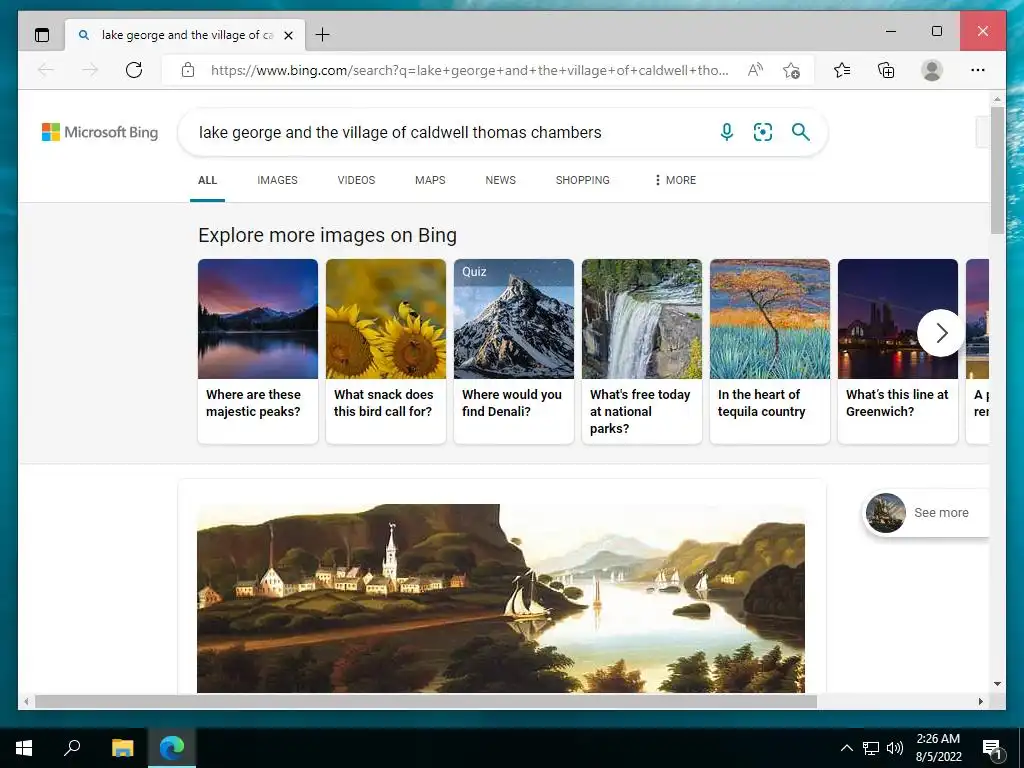Open the tab actions menu icon
The image size is (1024, 768).
(42, 35)
